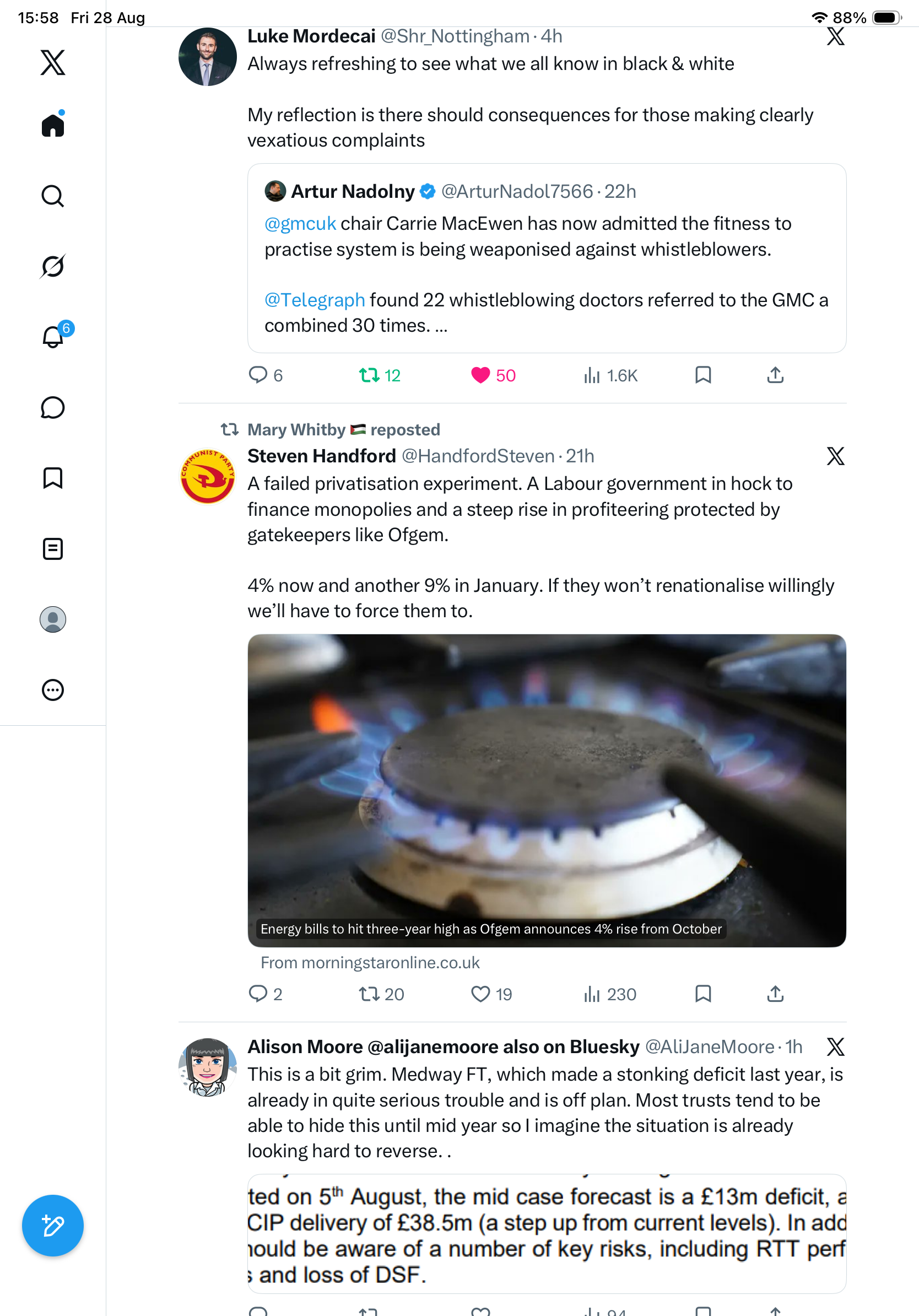Open Grok menu on Alison Moore's post
Image resolution: width=919 pixels, height=1316 pixels.
[835, 1047]
